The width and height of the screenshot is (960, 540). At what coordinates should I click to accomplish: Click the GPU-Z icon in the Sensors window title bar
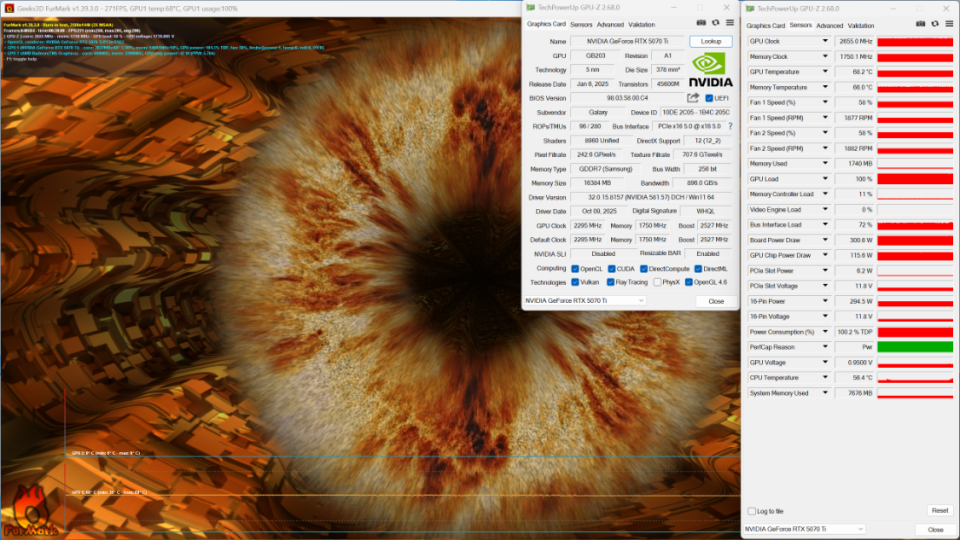tap(750, 9)
